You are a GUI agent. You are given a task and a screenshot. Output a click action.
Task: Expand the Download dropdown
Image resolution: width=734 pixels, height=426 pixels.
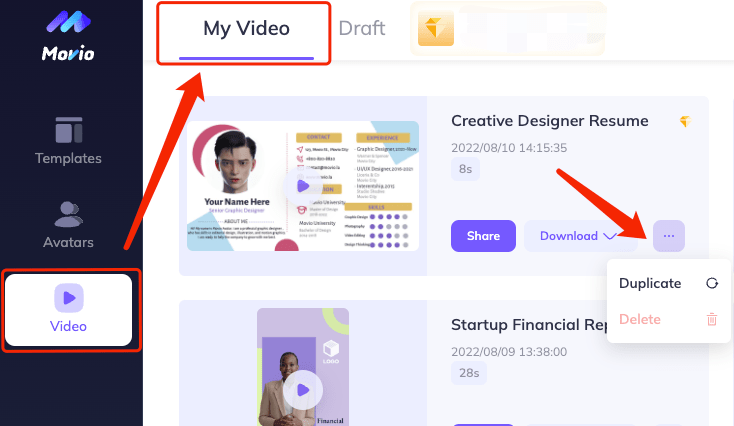[578, 236]
